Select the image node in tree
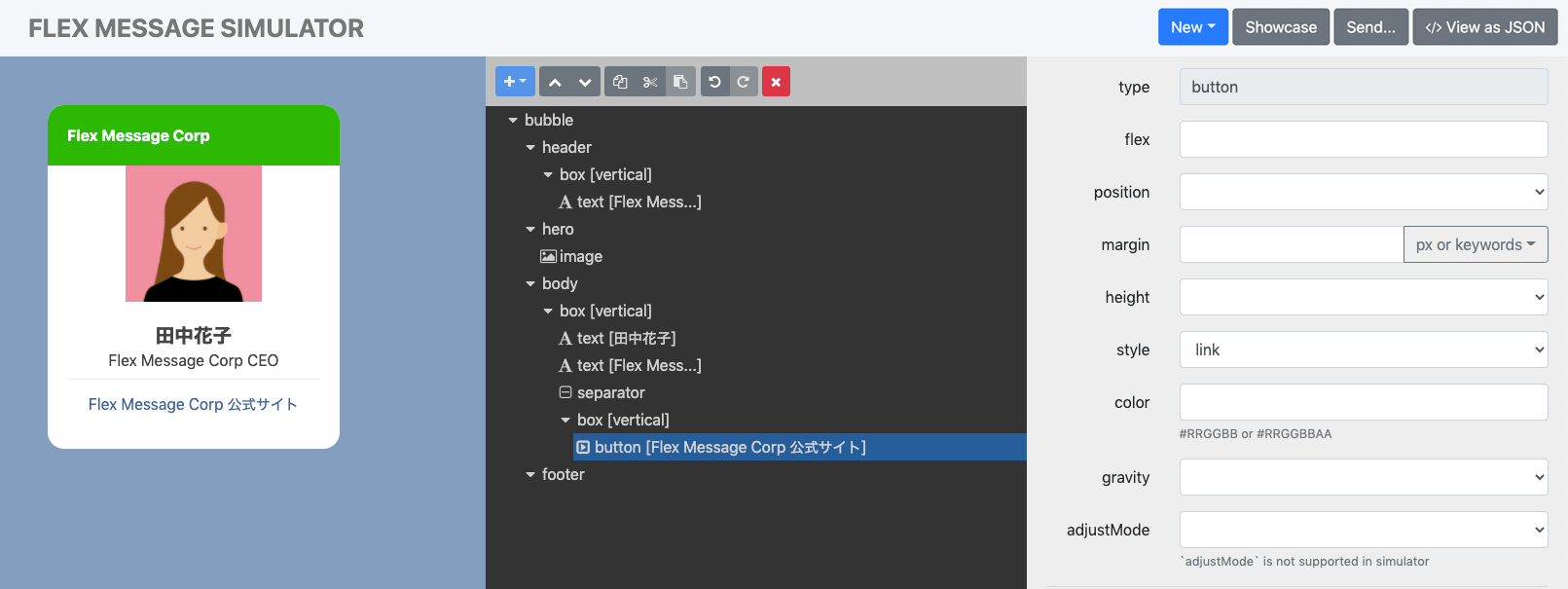 (580, 257)
